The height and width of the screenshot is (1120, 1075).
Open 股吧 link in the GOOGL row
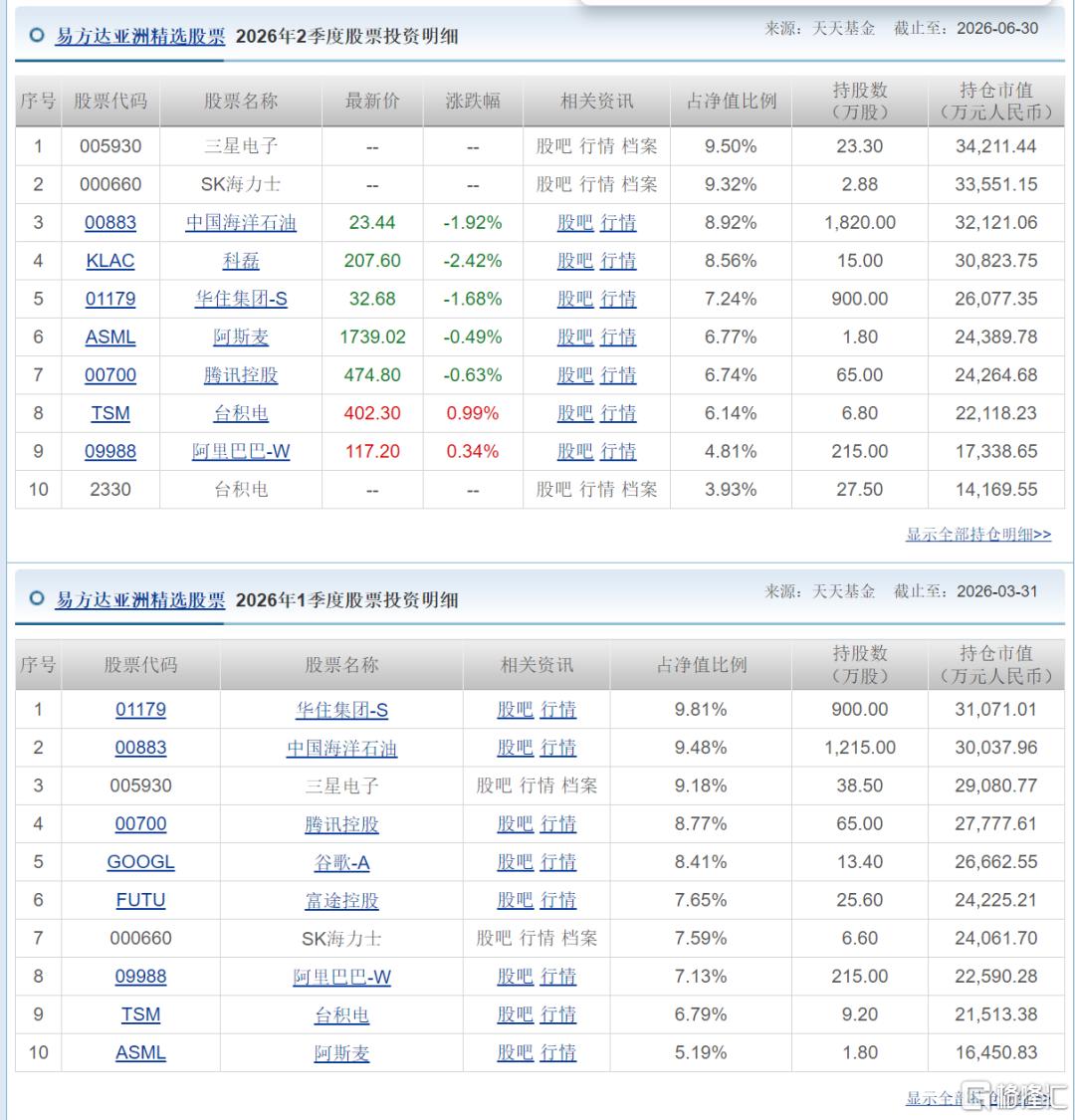coord(515,862)
